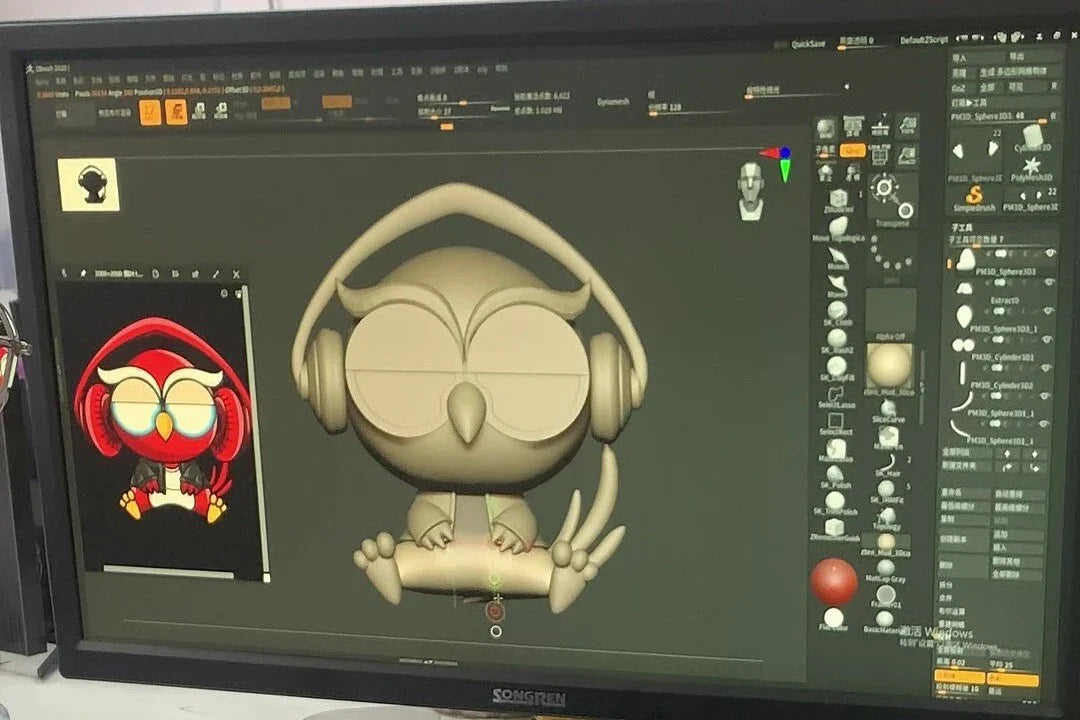Choose the SelectRect brush

[x=836, y=421]
